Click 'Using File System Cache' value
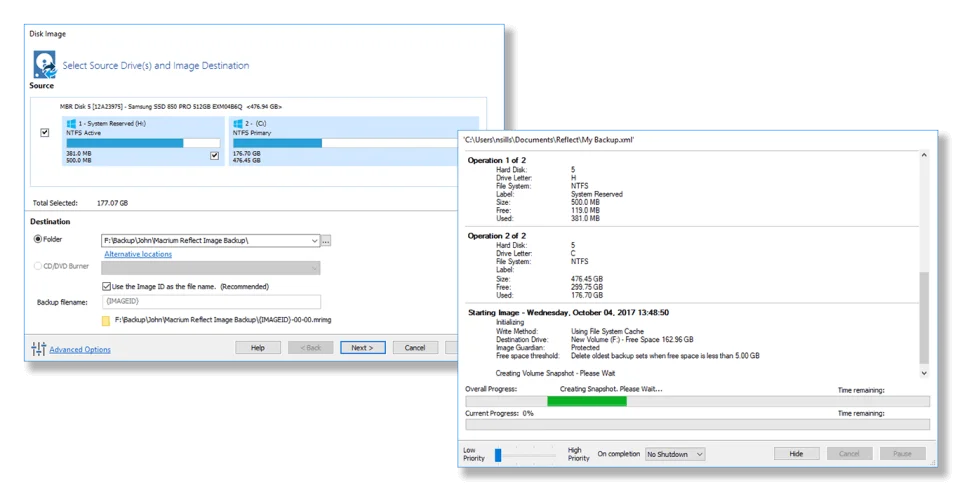Screen dimensions: 960x504 pyautogui.click(x=607, y=331)
